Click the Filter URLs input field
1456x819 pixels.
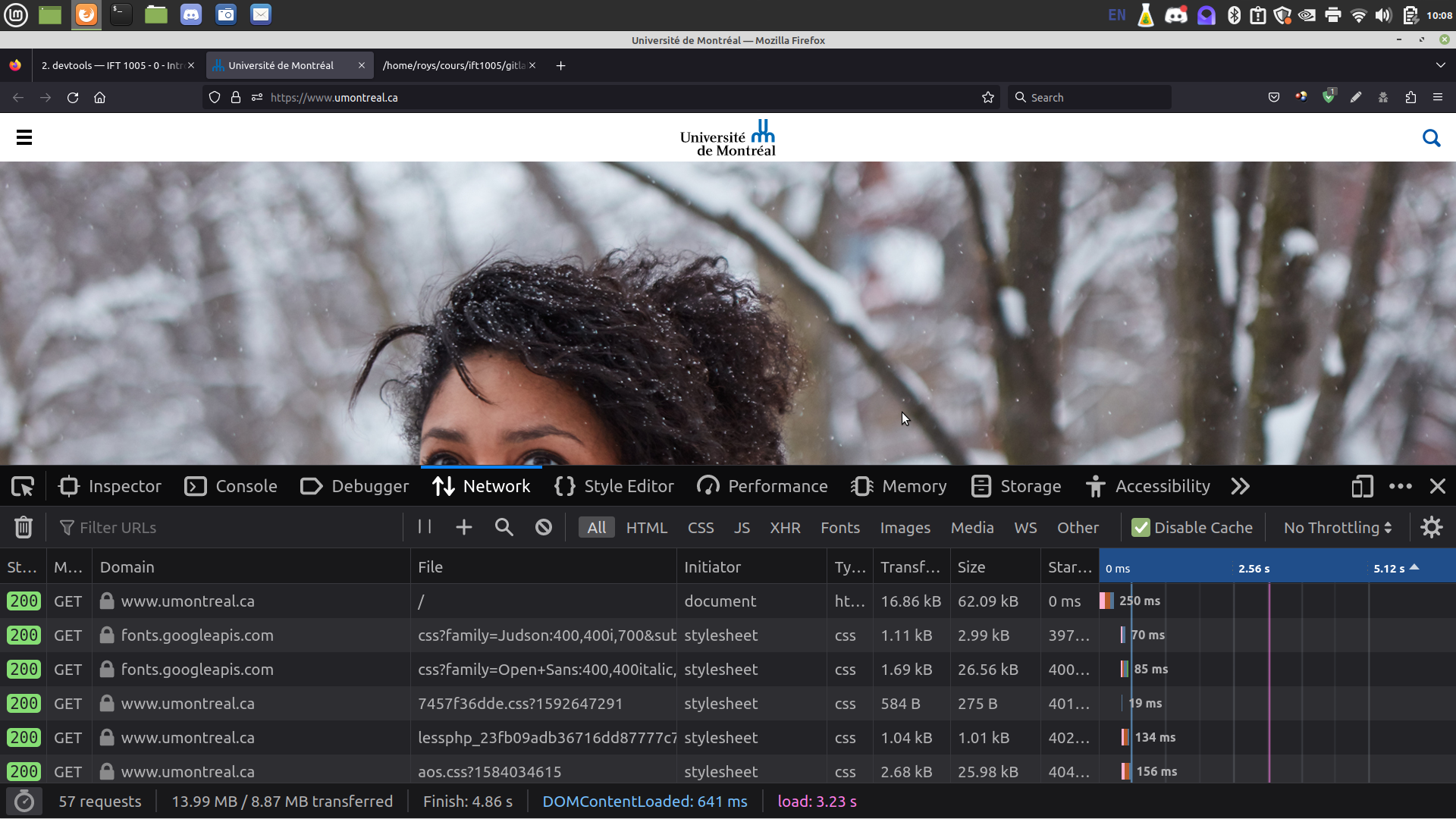pyautogui.click(x=227, y=528)
